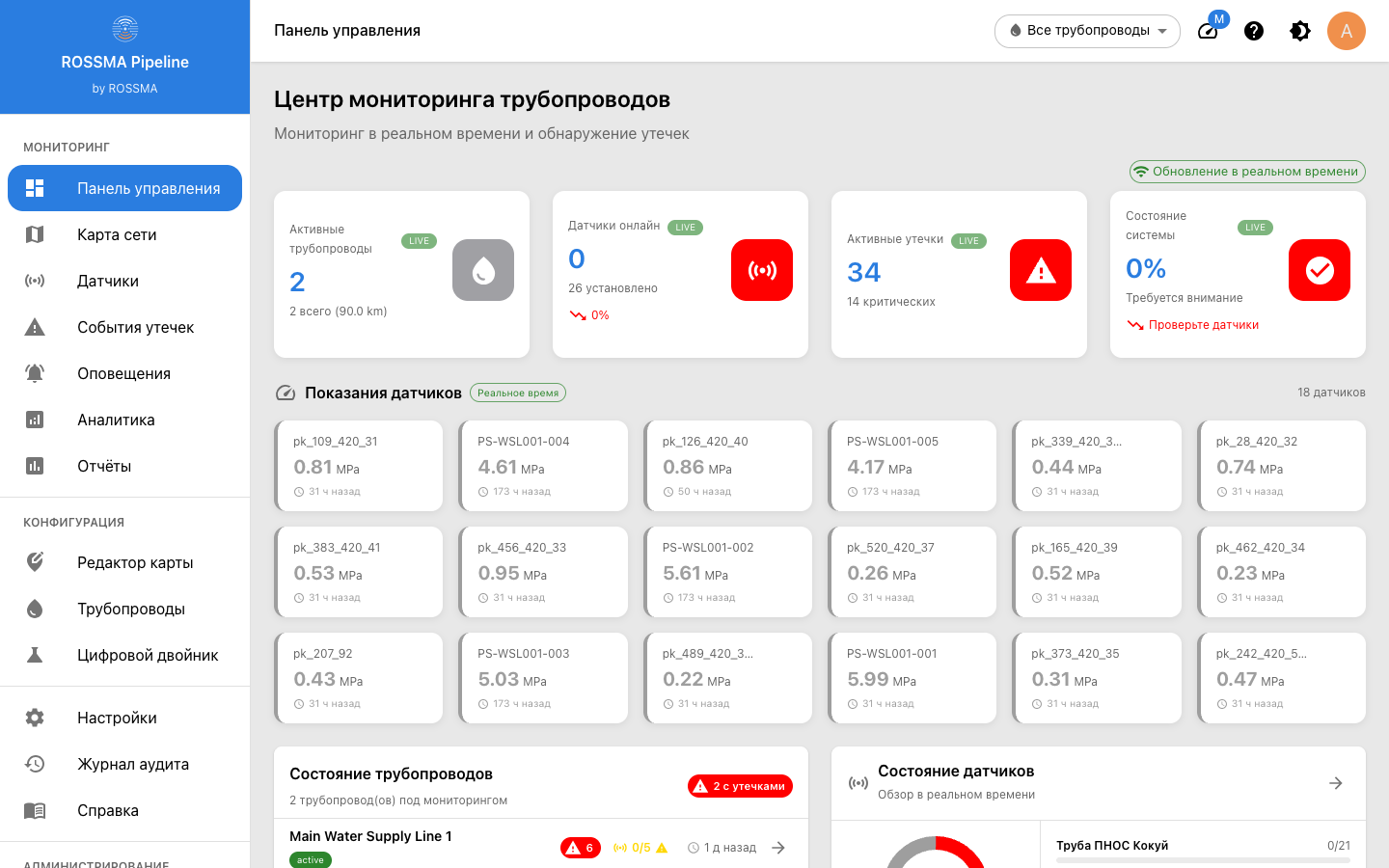Open События утечек warning icon

(36, 327)
